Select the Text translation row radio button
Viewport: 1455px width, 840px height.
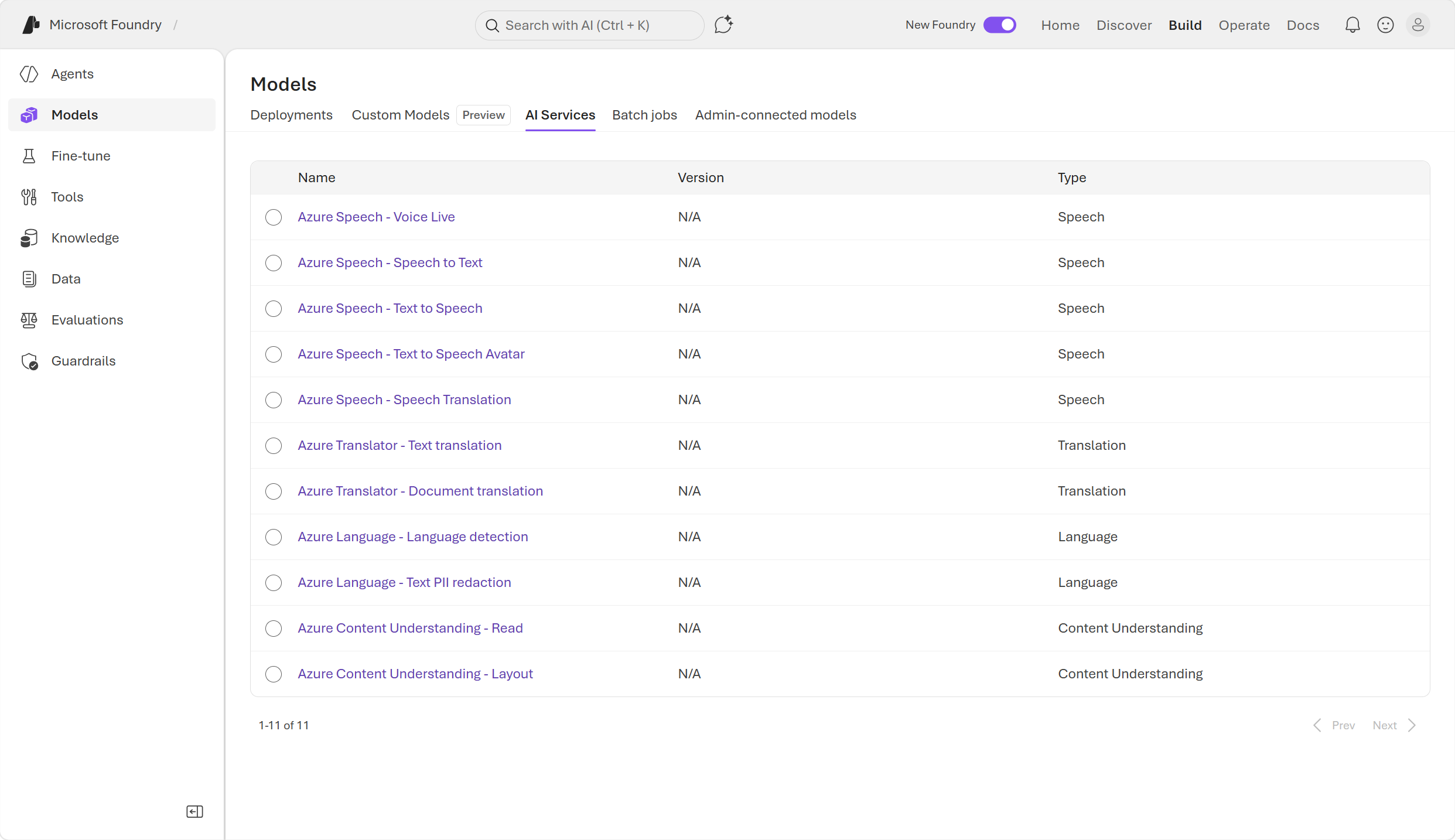(x=274, y=446)
